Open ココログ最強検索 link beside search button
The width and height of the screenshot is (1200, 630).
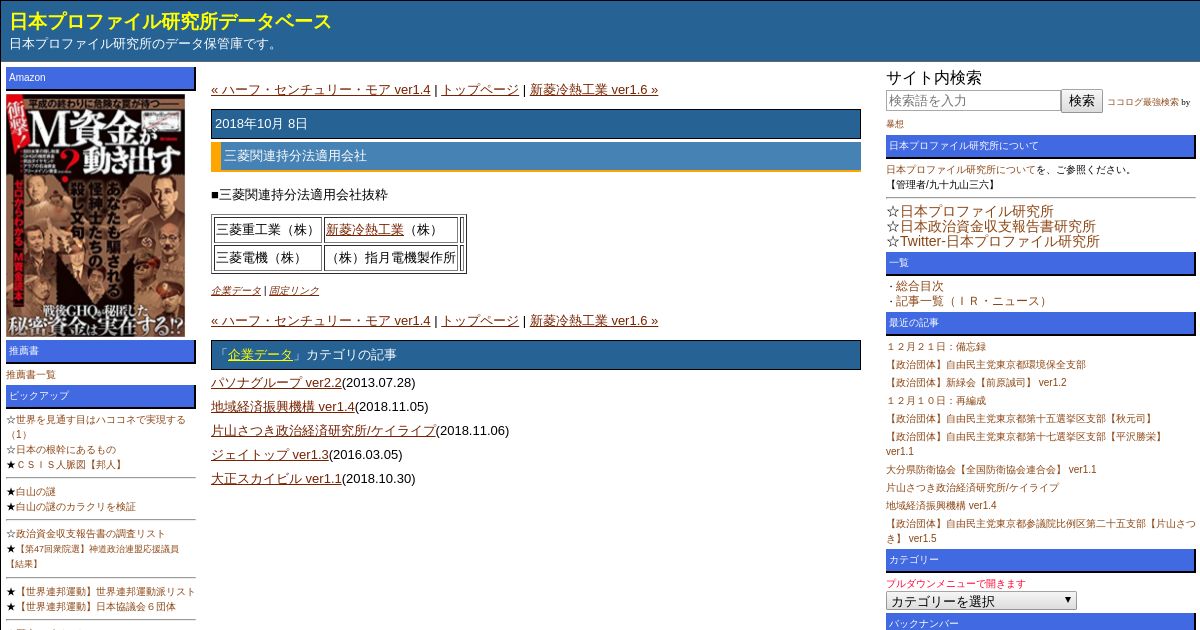[1143, 102]
